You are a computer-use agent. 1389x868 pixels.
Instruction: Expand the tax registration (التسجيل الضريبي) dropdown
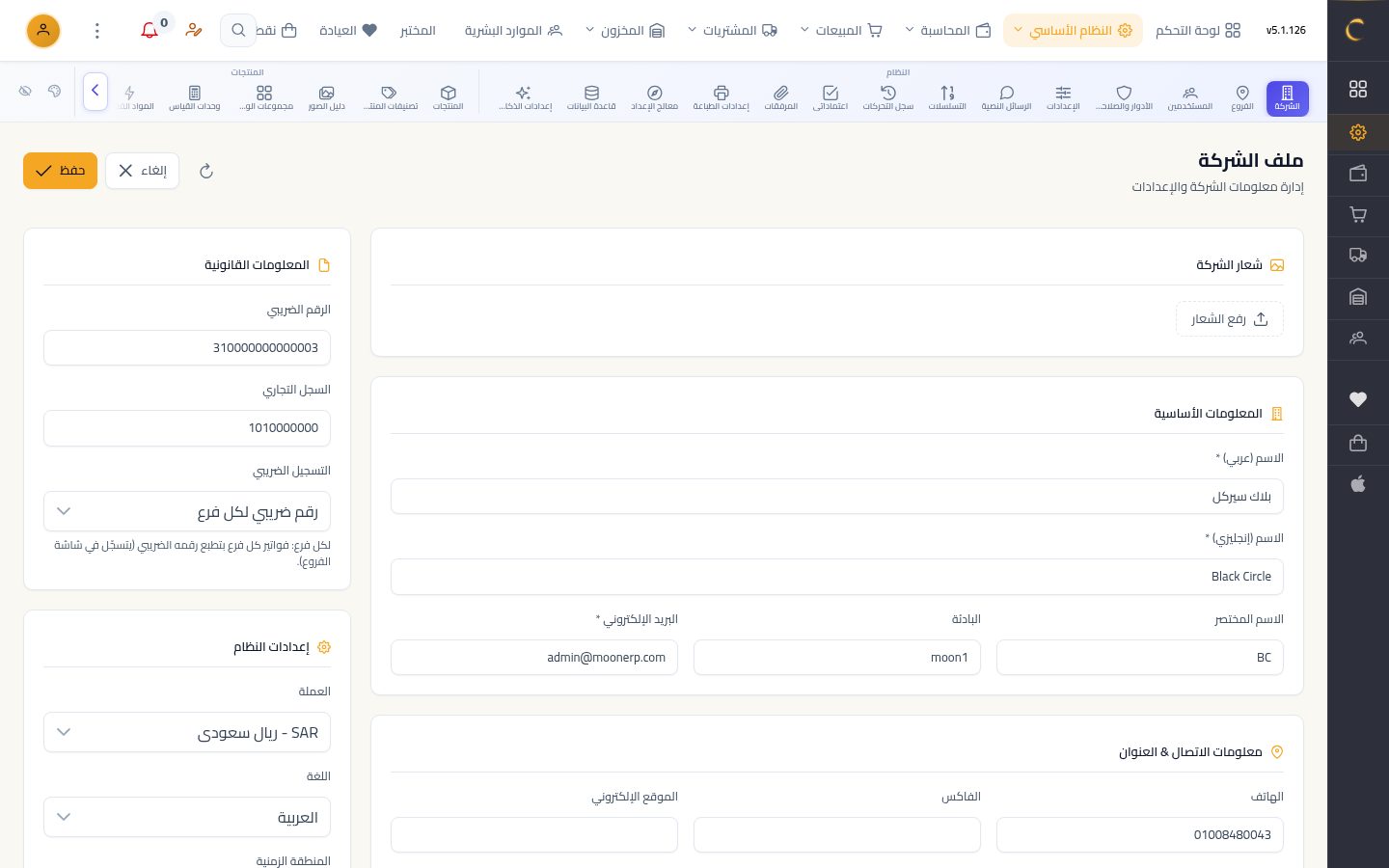point(187,511)
